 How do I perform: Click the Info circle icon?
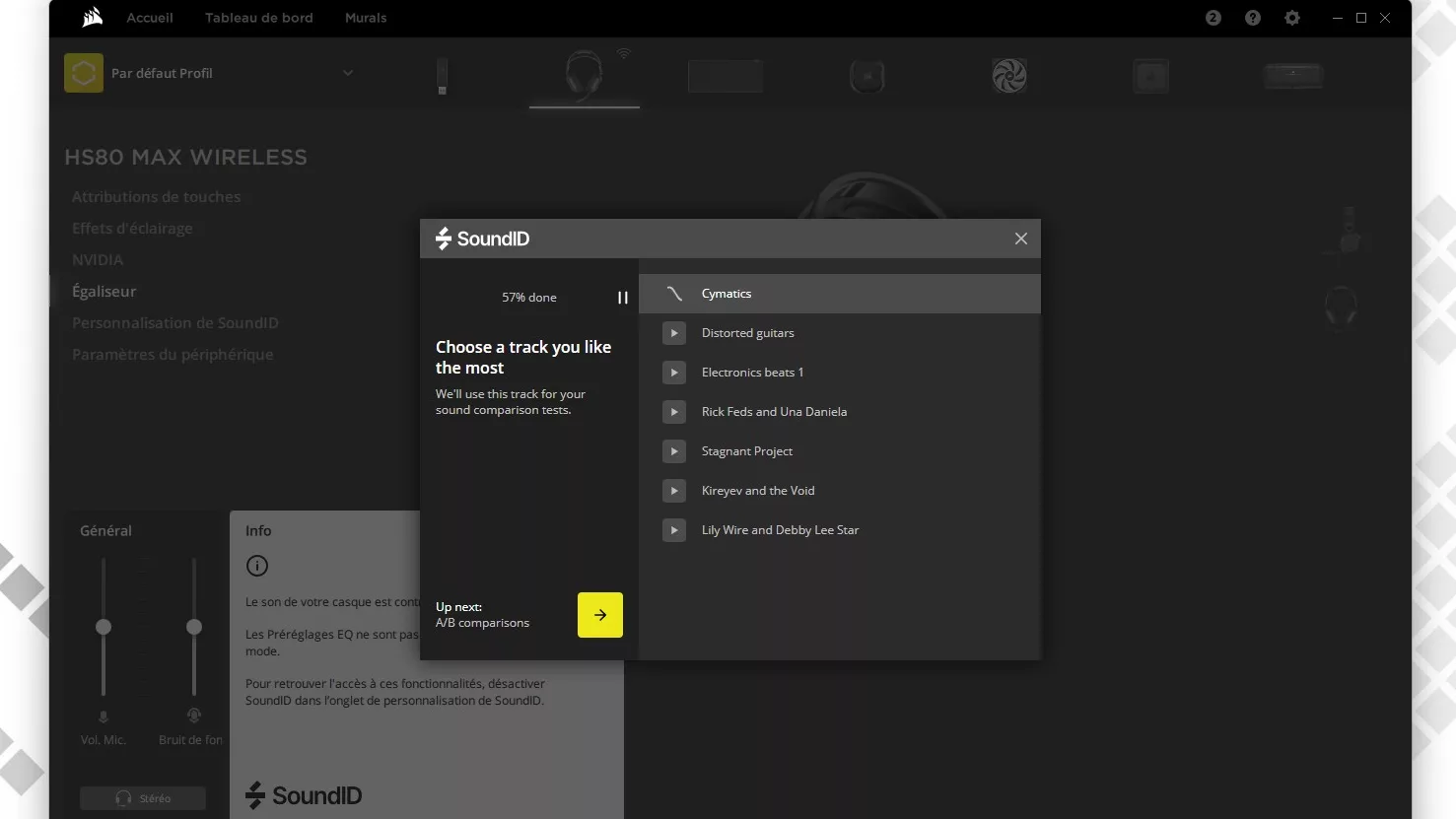(257, 566)
